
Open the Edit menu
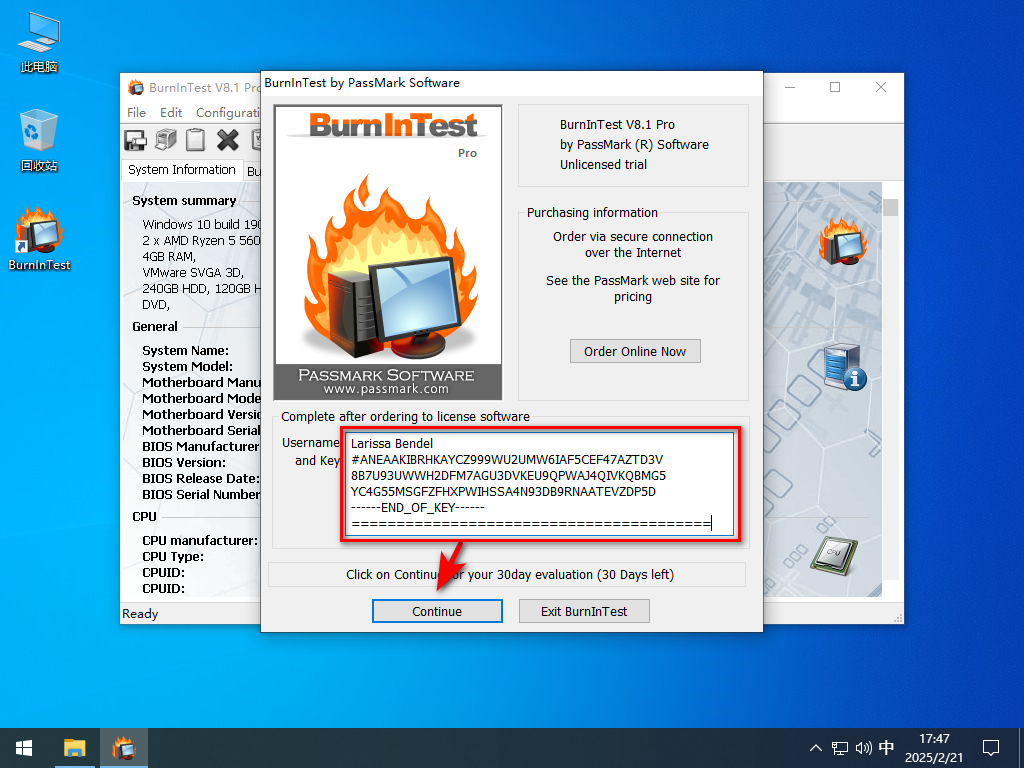pyautogui.click(x=171, y=113)
